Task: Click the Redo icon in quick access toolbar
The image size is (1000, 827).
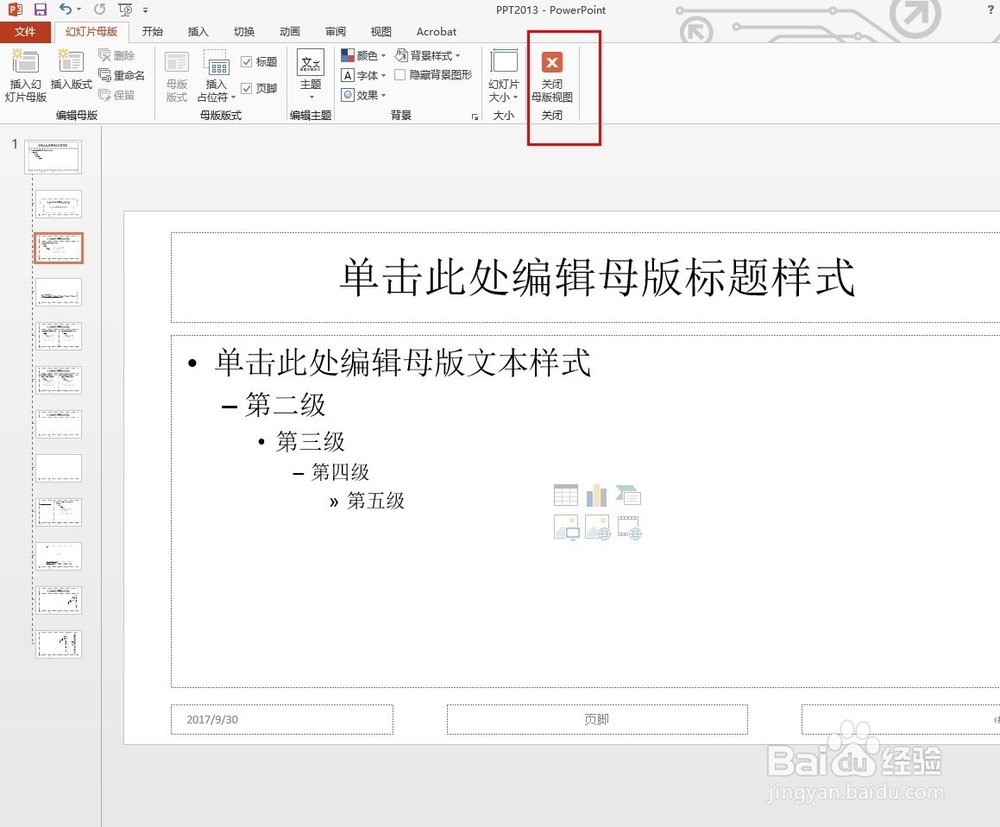Action: click(x=99, y=10)
